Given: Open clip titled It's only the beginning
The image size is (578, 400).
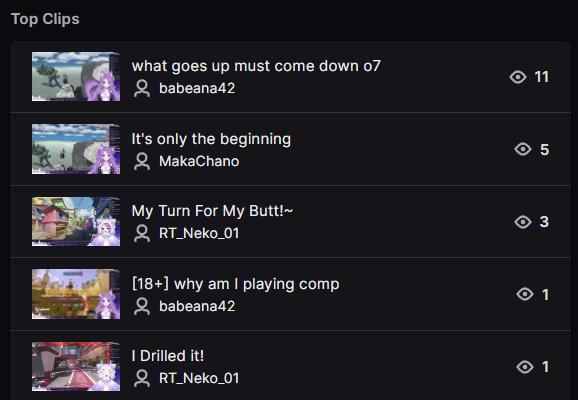Looking at the screenshot, I should point(211,139).
